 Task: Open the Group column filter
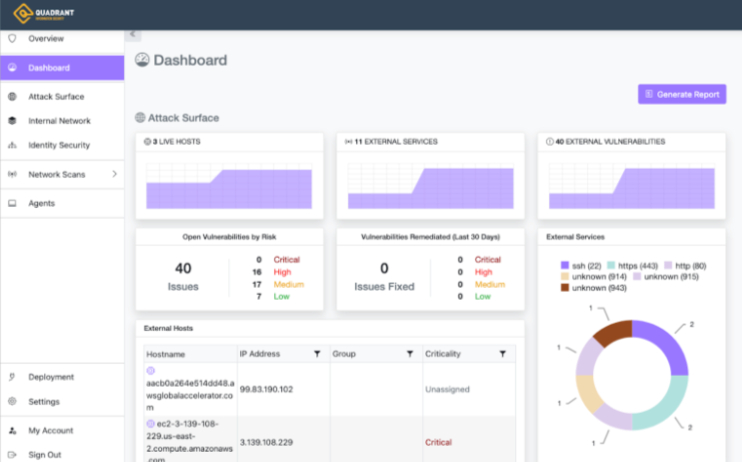tap(409, 354)
